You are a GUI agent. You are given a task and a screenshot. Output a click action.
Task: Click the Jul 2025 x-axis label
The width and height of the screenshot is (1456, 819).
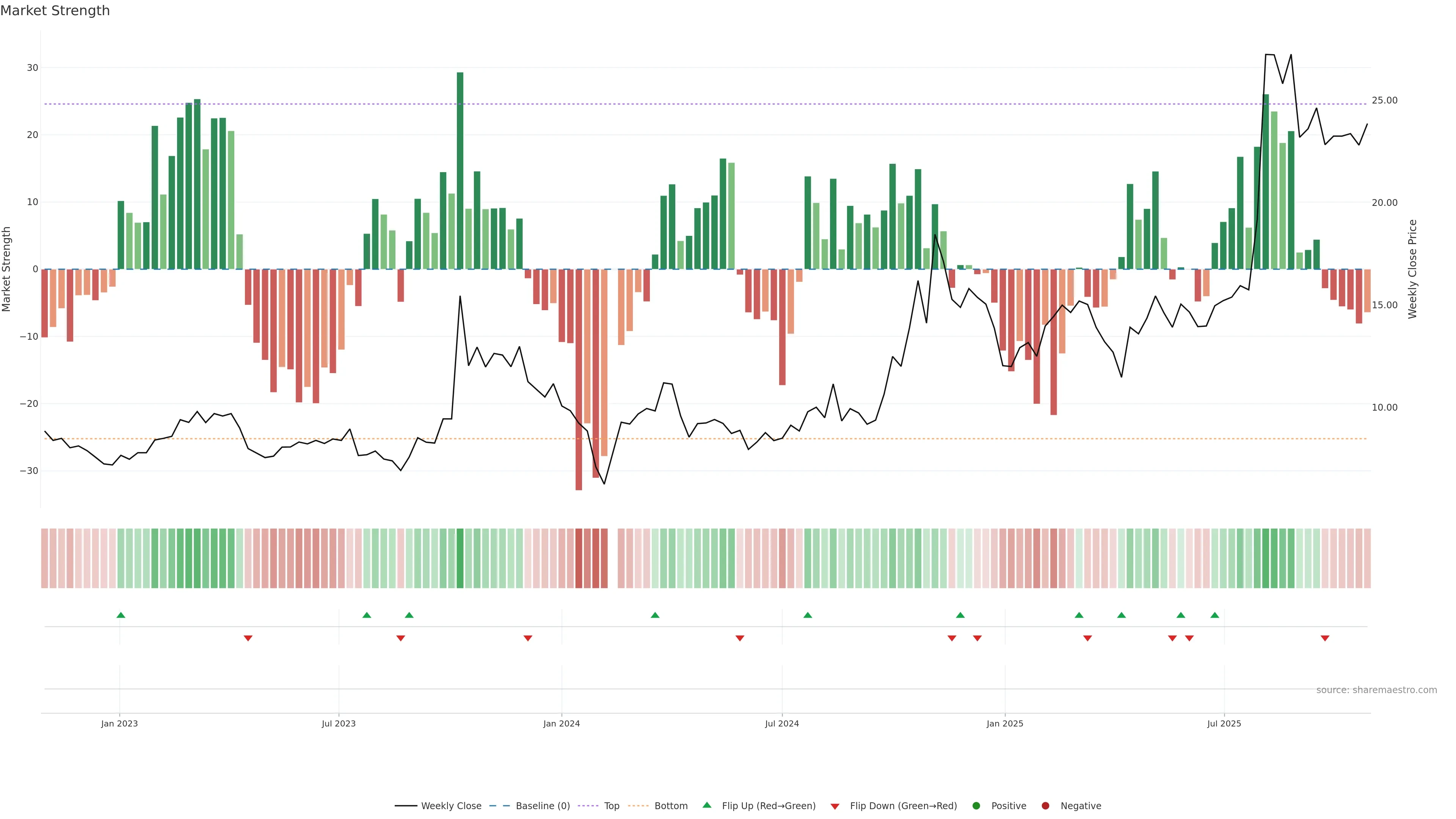coord(1224,723)
